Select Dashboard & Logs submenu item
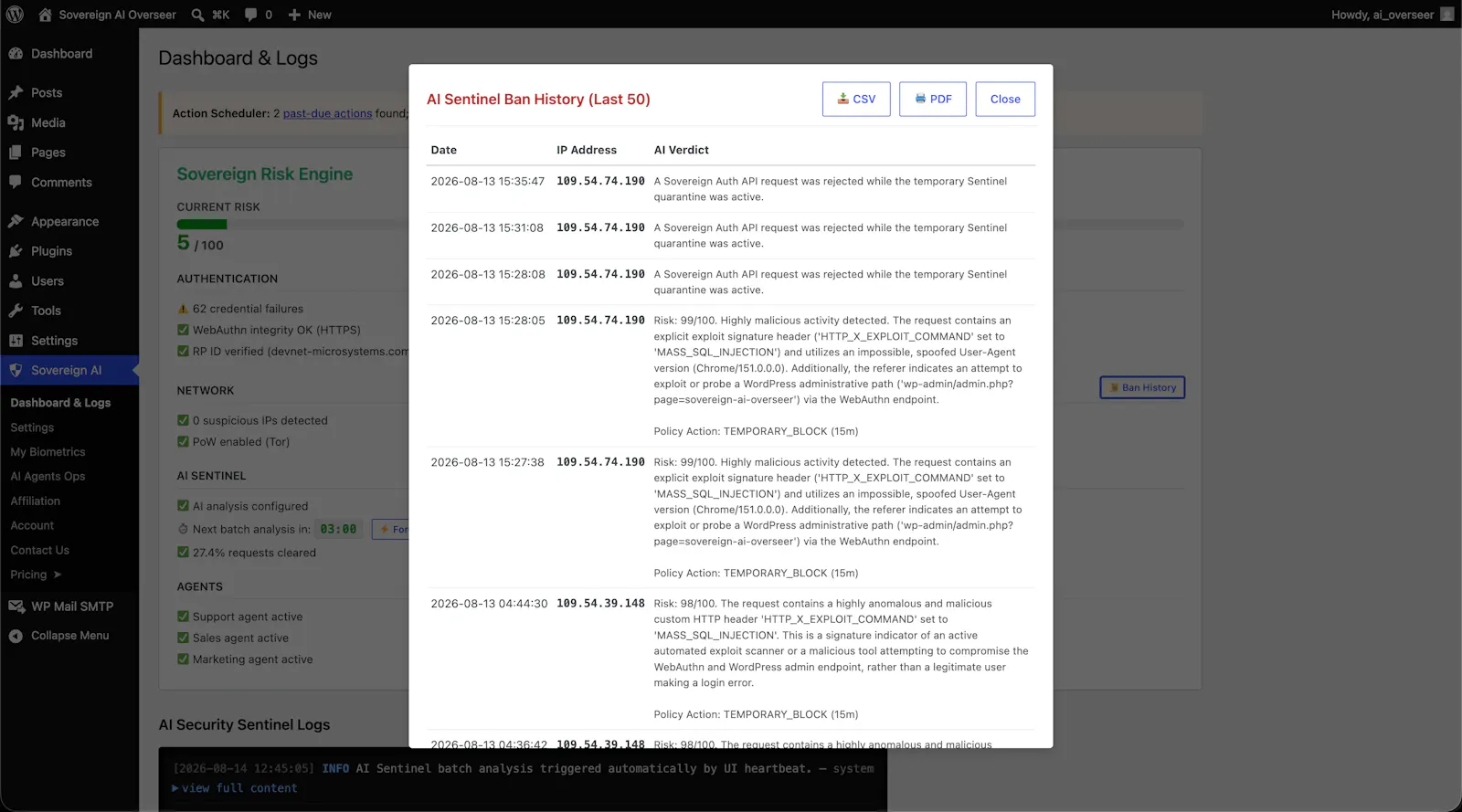Screen dimensions: 1462x812 [60, 403]
